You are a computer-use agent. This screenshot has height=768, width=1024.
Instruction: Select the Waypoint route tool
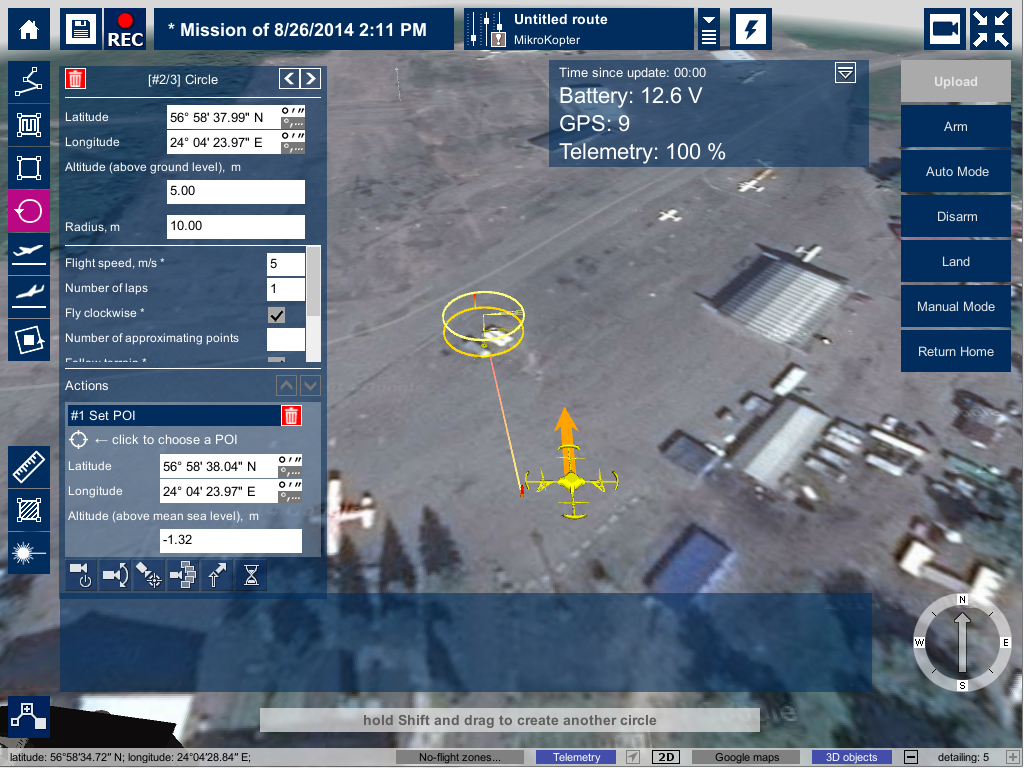(x=29, y=82)
